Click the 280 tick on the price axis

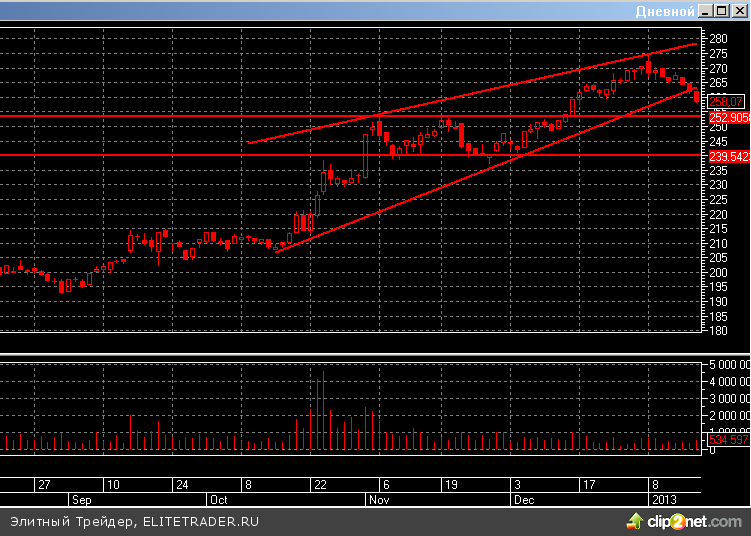click(x=720, y=38)
